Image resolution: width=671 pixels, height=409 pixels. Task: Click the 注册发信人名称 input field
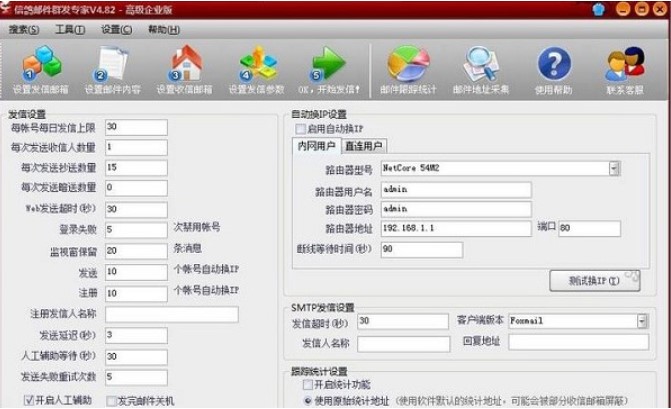pos(172,314)
